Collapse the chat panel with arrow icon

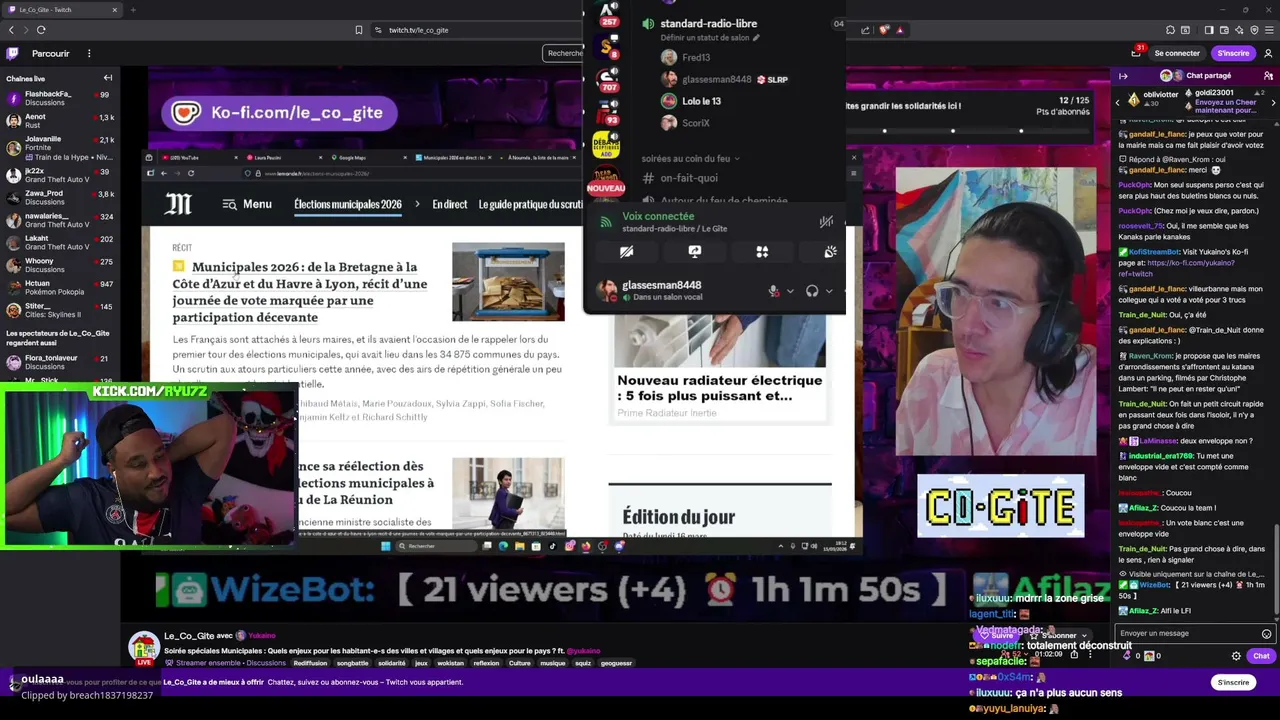tap(1123, 76)
